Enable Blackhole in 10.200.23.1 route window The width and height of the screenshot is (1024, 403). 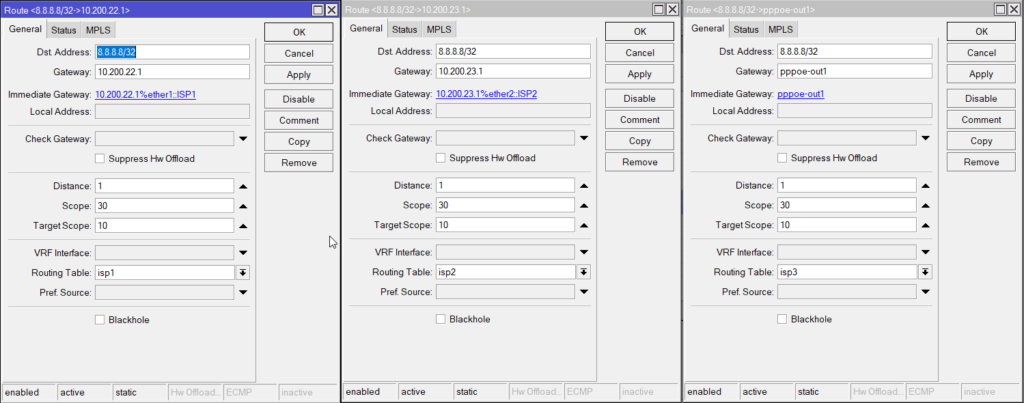(x=441, y=319)
